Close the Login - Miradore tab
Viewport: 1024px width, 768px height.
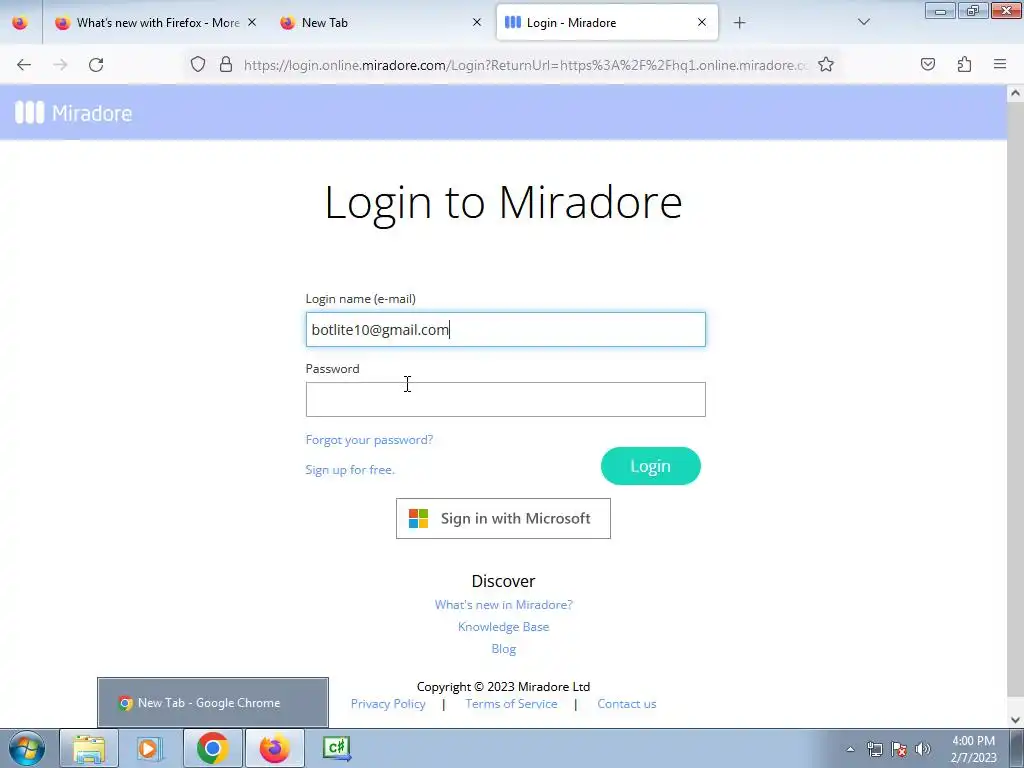tap(702, 22)
